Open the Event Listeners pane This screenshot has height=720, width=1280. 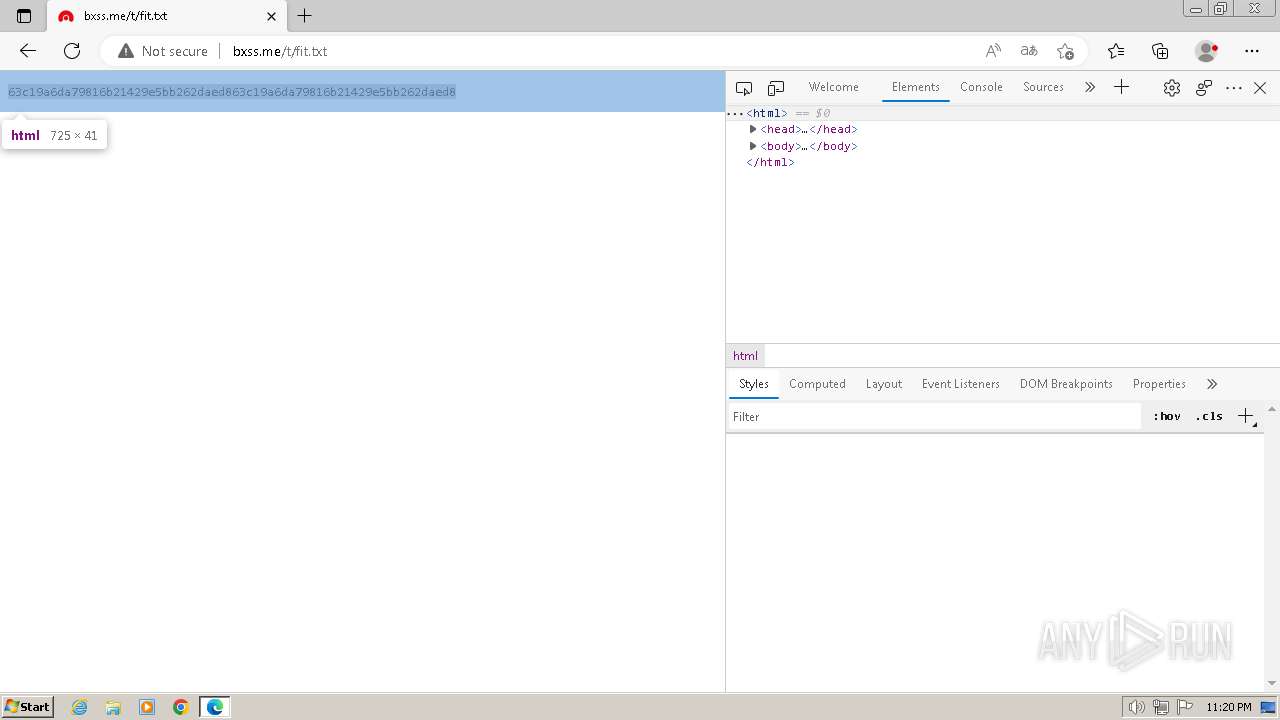961,384
